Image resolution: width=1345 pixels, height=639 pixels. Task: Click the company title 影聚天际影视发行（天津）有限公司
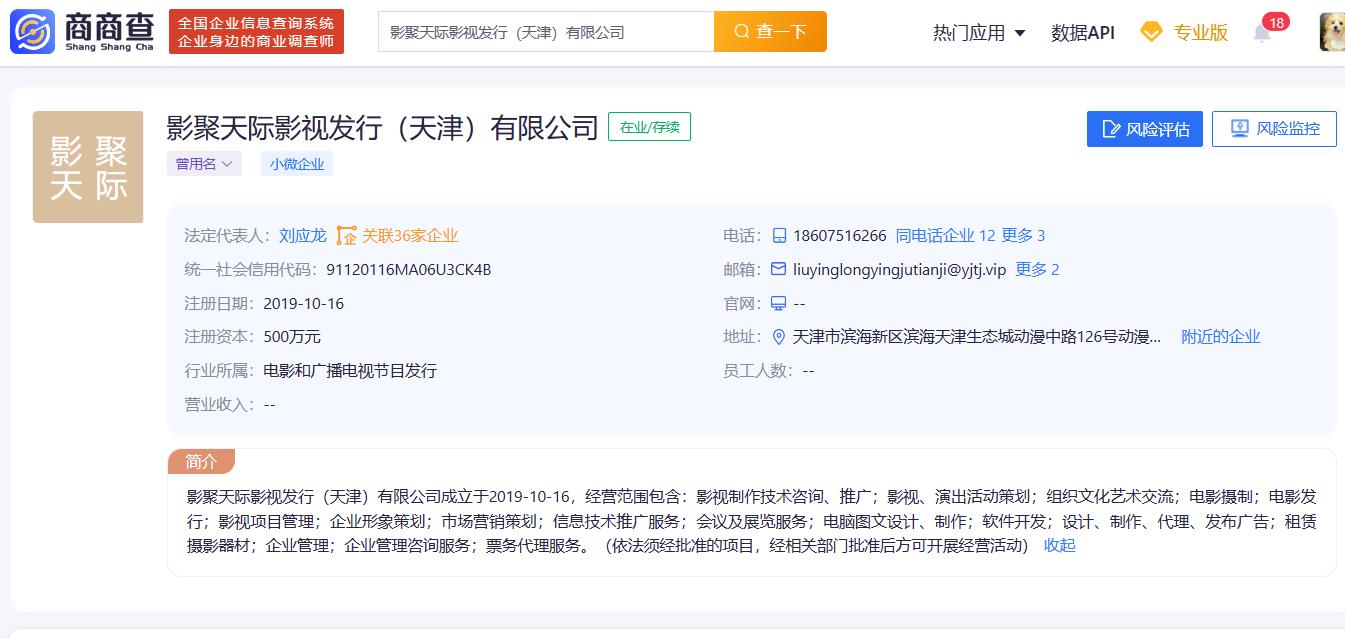(x=382, y=128)
